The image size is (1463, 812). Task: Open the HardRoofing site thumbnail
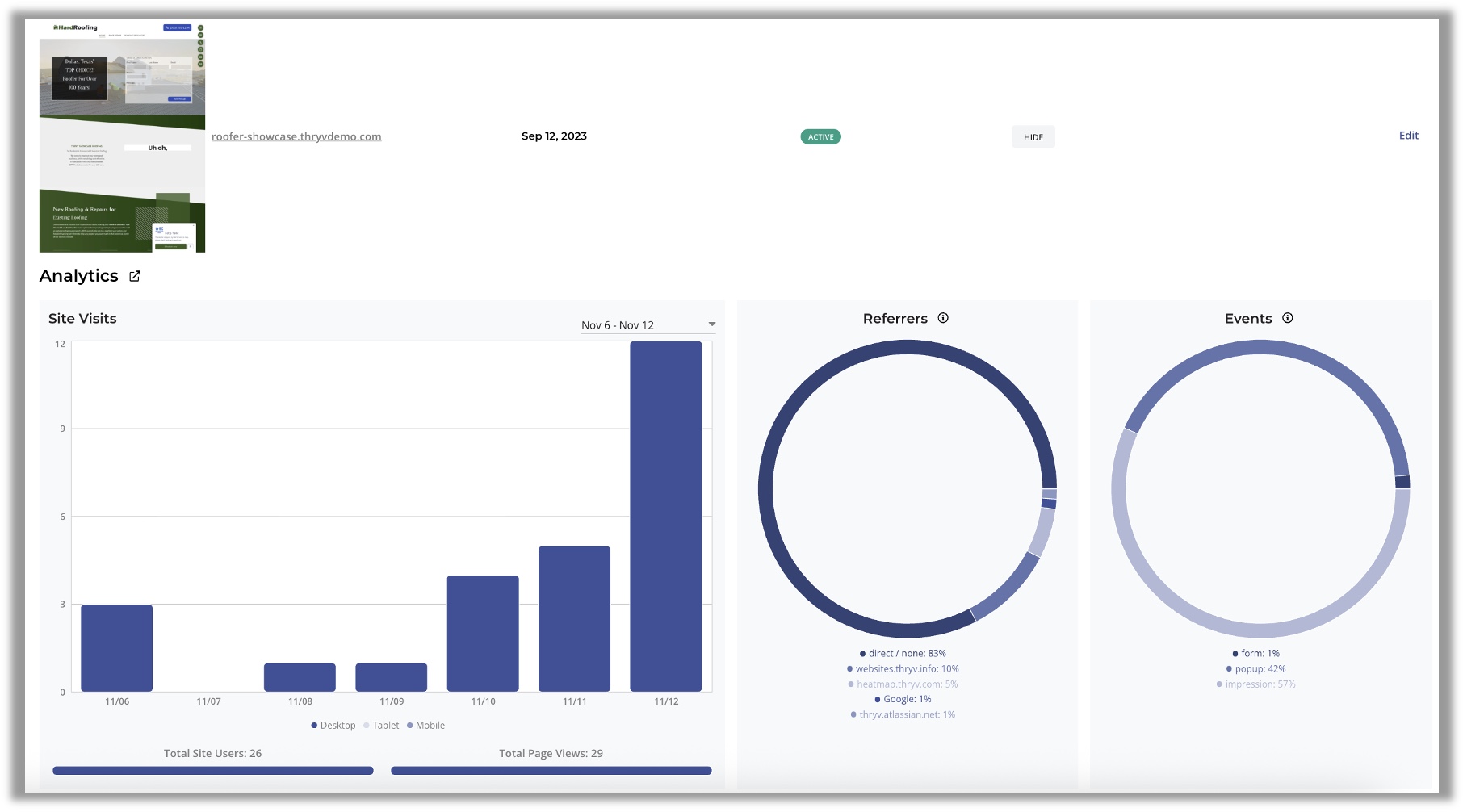click(x=122, y=137)
